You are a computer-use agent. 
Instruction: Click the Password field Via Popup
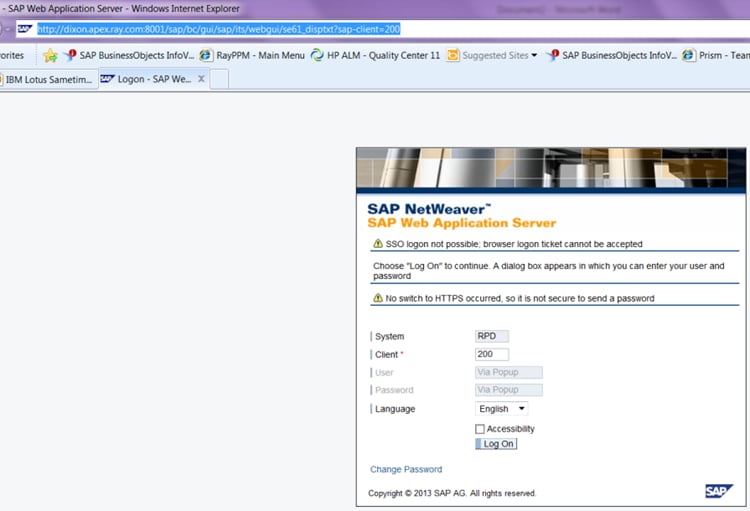coord(509,390)
